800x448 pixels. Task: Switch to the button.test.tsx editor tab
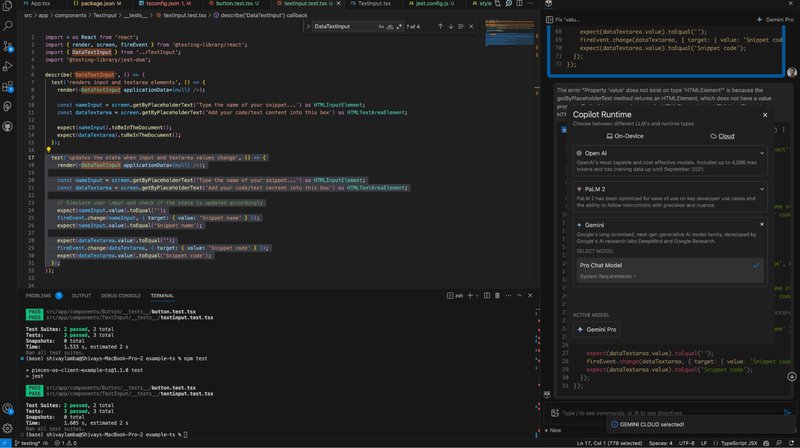point(236,4)
